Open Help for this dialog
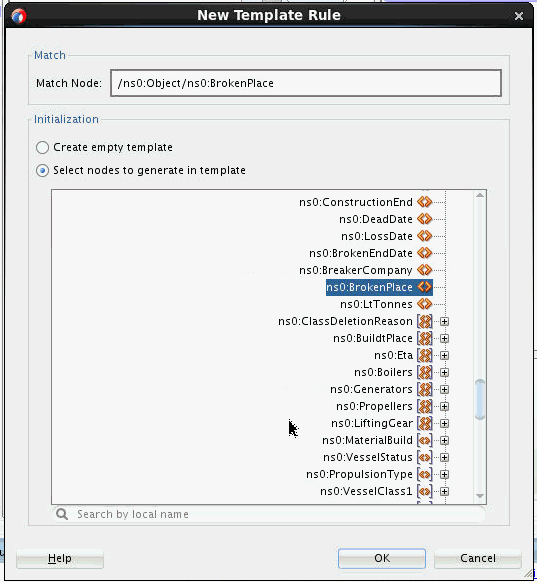The image size is (537, 582). click(x=60, y=558)
